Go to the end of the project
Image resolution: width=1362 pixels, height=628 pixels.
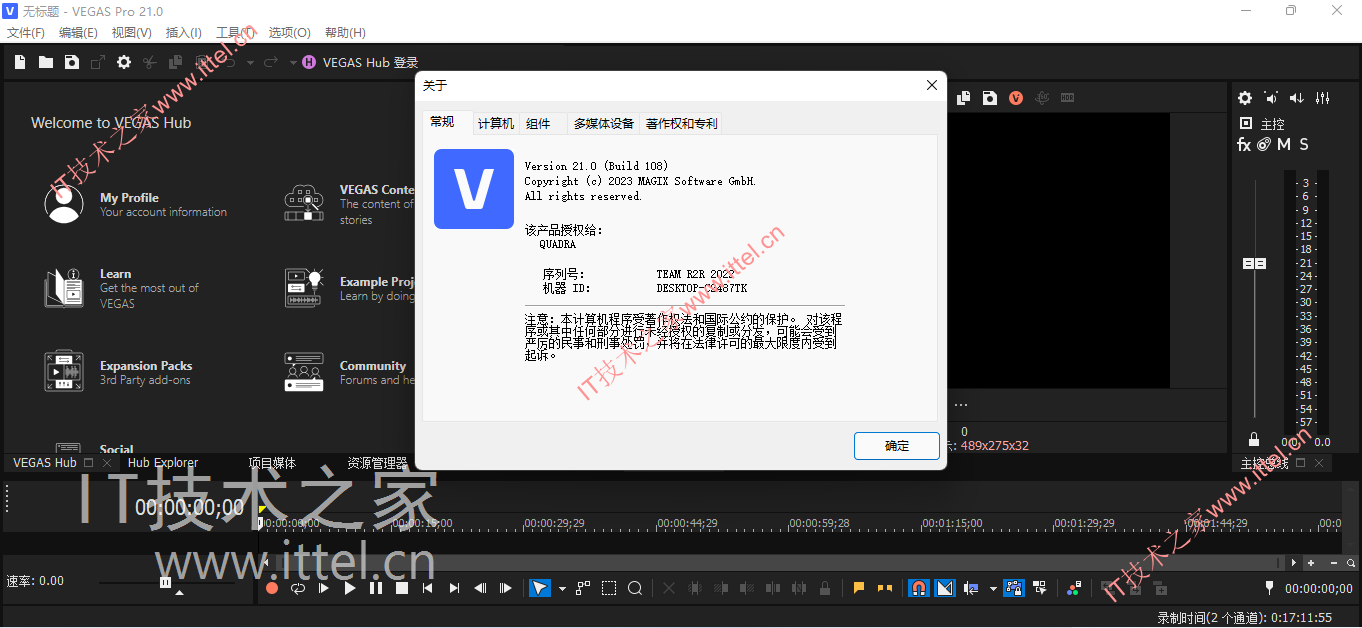454,588
